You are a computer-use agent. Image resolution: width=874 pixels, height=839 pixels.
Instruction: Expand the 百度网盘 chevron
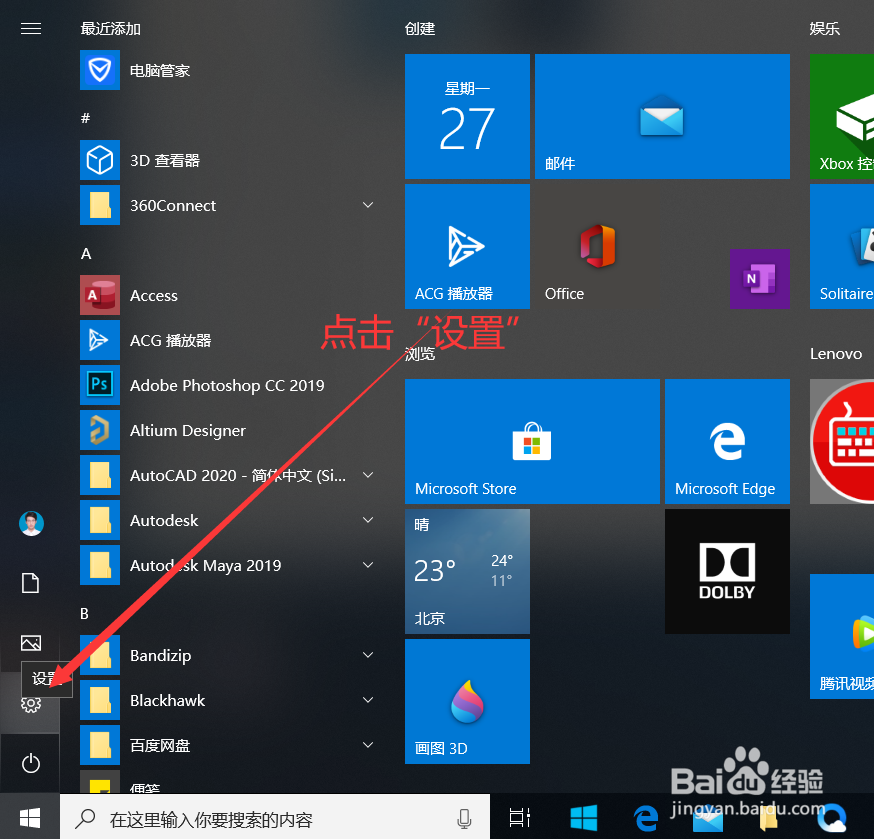click(x=368, y=745)
